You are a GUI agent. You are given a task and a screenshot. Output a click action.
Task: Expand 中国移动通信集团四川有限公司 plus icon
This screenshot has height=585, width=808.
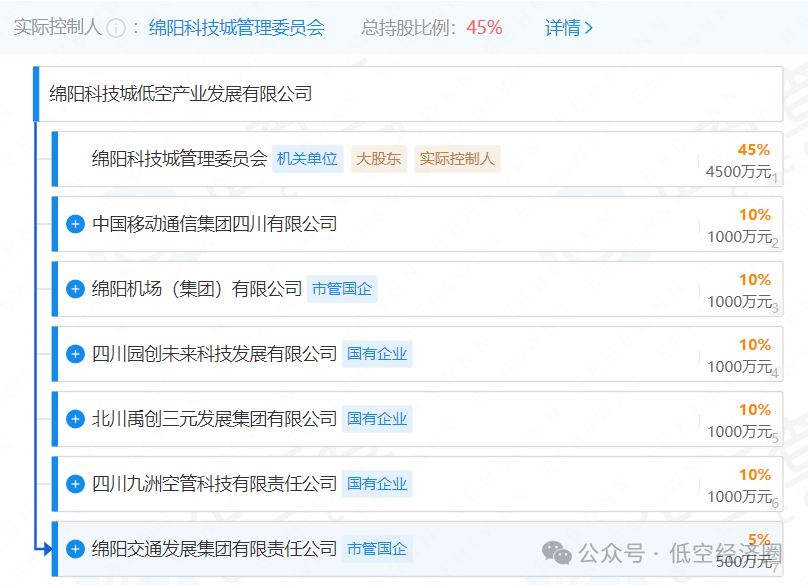click(x=75, y=224)
